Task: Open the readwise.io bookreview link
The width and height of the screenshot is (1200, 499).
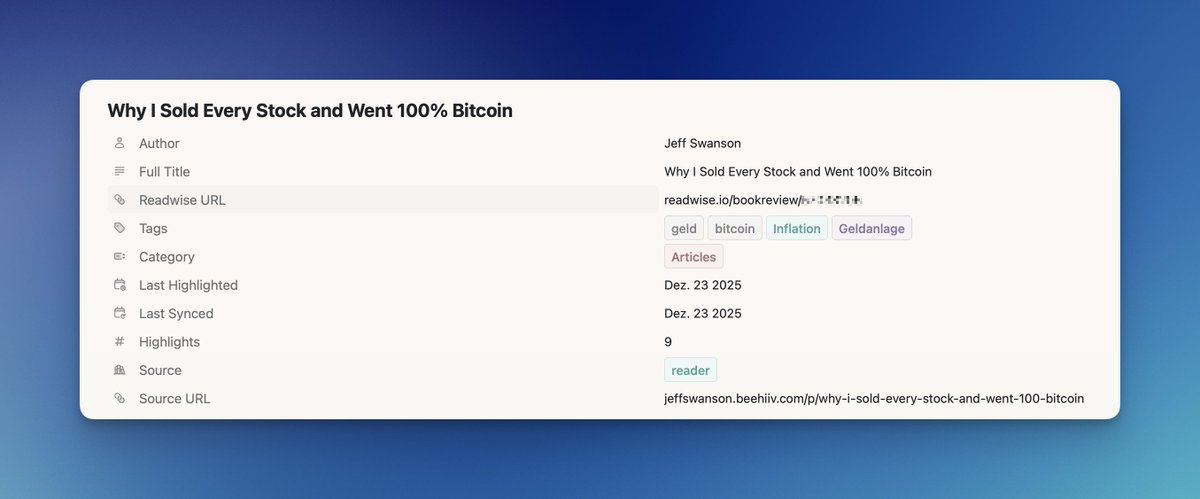Action: (762, 200)
